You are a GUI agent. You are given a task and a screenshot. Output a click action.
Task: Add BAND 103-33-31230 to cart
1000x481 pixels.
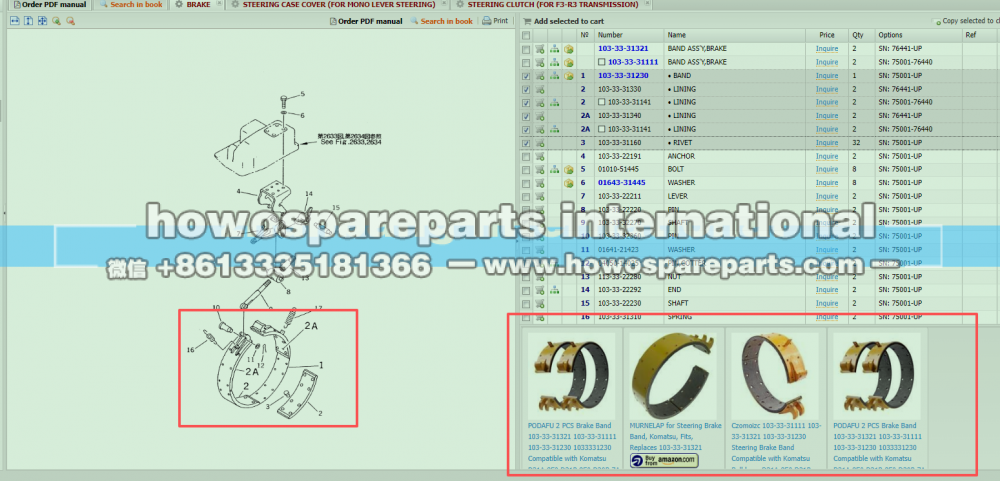540,76
